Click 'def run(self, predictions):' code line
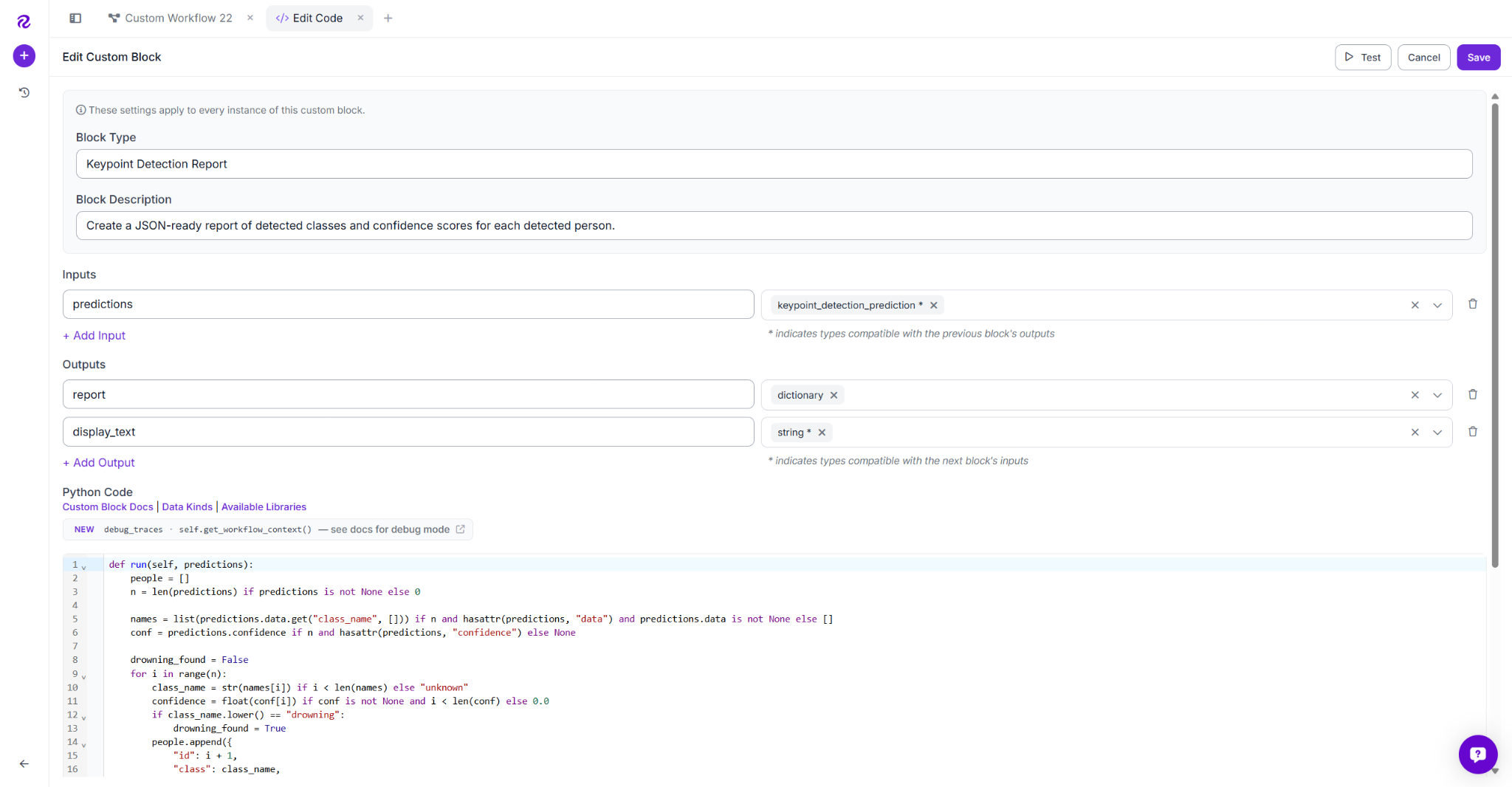The width and height of the screenshot is (1512, 787). coord(181,564)
